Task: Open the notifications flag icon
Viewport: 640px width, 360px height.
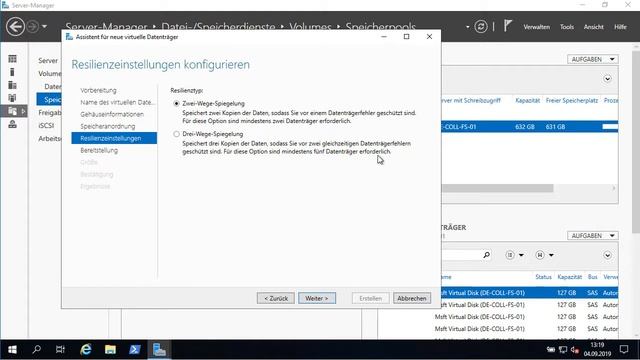Action: pyautogui.click(x=507, y=26)
